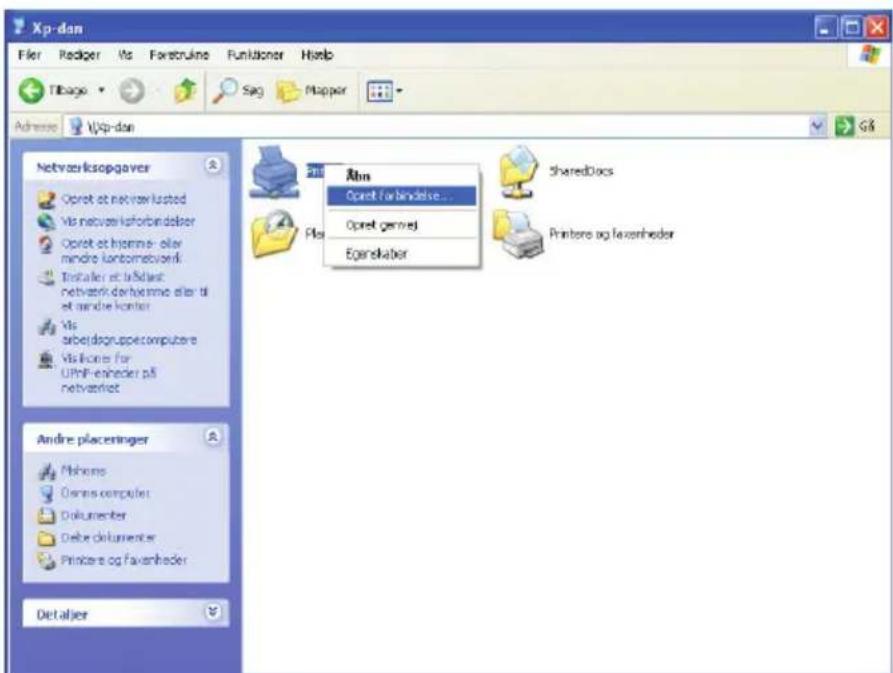
Task: Select the scheduled tasks folder icon
Action: (274, 234)
